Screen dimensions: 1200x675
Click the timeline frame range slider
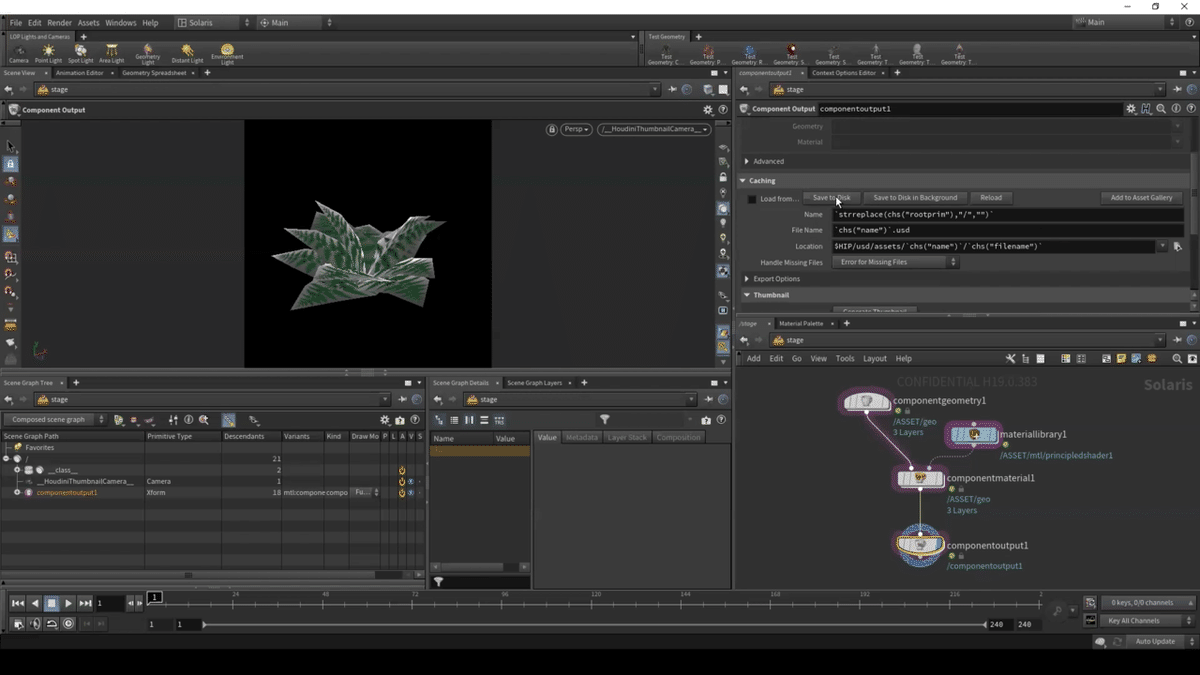[x=595, y=624]
